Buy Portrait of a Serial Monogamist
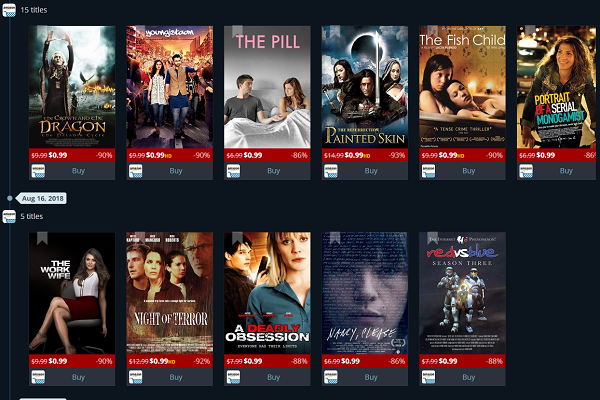This screenshot has height=400, width=600. (566, 171)
